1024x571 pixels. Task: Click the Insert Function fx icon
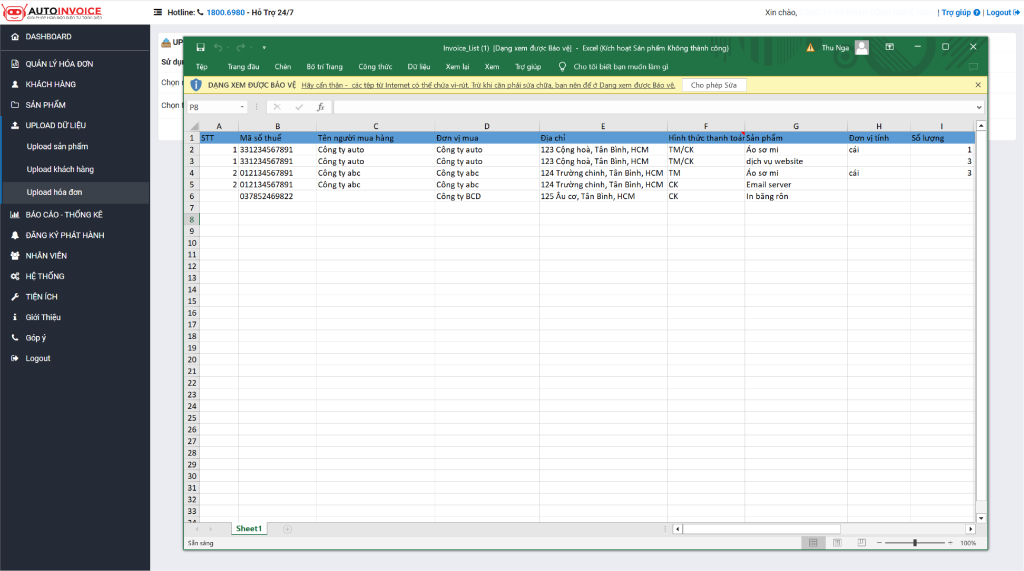(x=321, y=106)
